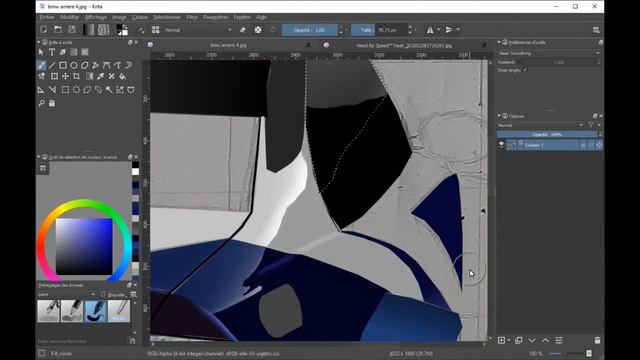Select the Fill bucket tool
Viewport: 640px width, 360px height.
pyautogui.click(x=122, y=76)
